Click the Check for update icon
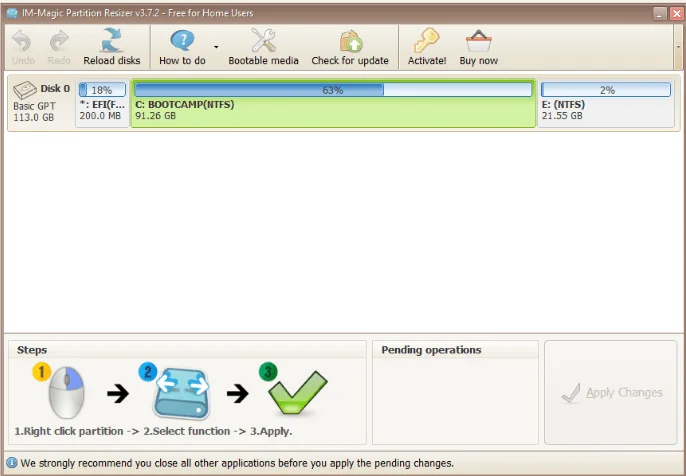Image resolution: width=686 pixels, height=476 pixels. point(350,41)
